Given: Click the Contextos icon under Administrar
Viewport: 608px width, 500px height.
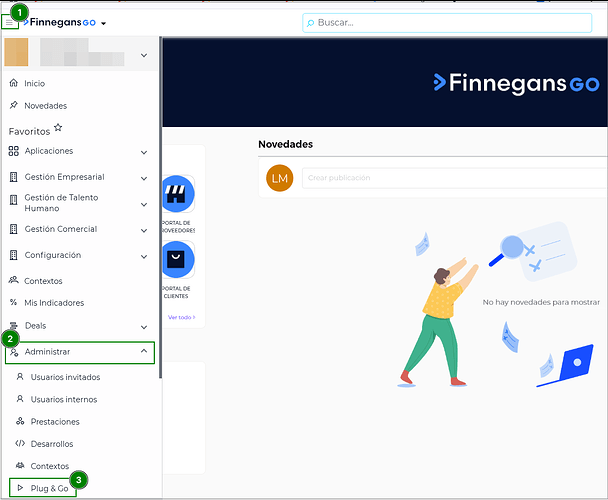Looking at the screenshot, I should pos(20,465).
